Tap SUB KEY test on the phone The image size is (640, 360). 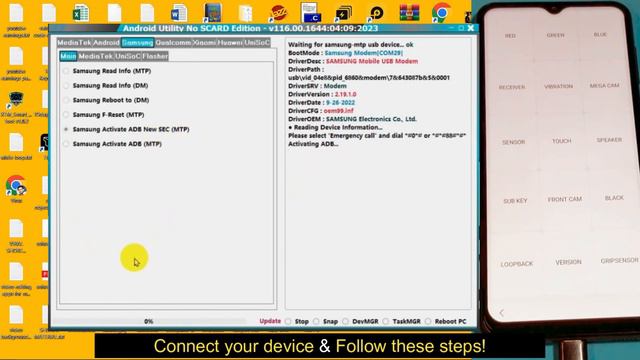click(515, 201)
